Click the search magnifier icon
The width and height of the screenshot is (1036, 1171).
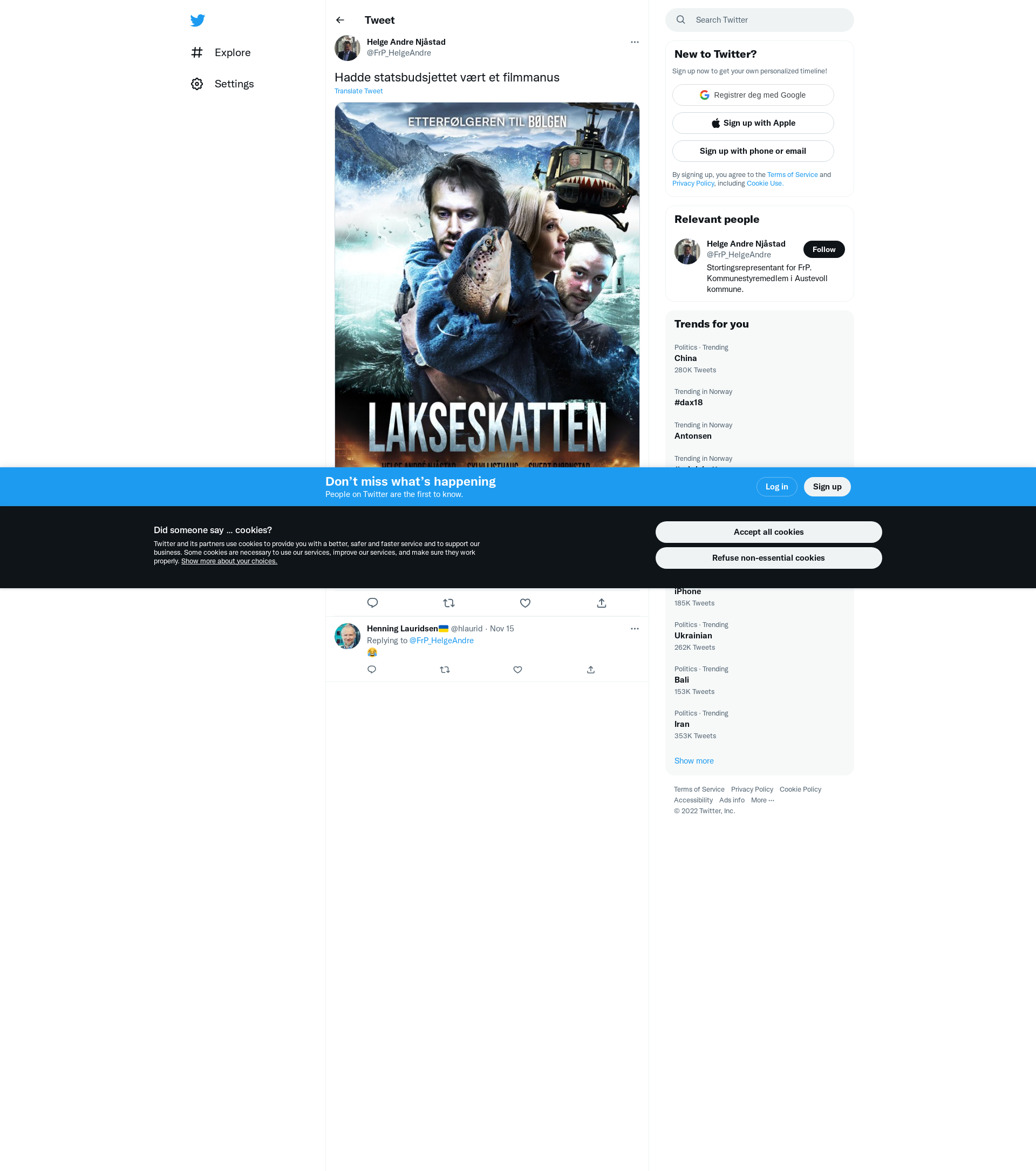[x=681, y=20]
